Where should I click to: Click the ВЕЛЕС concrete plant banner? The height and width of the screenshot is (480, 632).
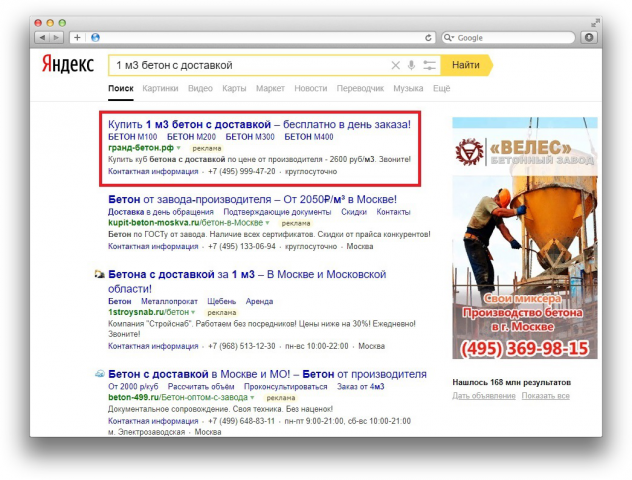click(x=525, y=238)
